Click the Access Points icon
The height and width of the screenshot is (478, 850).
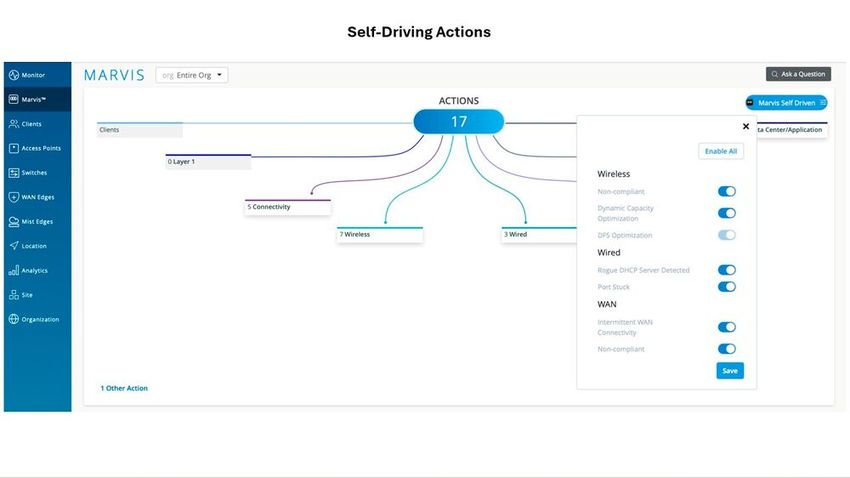click(x=14, y=148)
